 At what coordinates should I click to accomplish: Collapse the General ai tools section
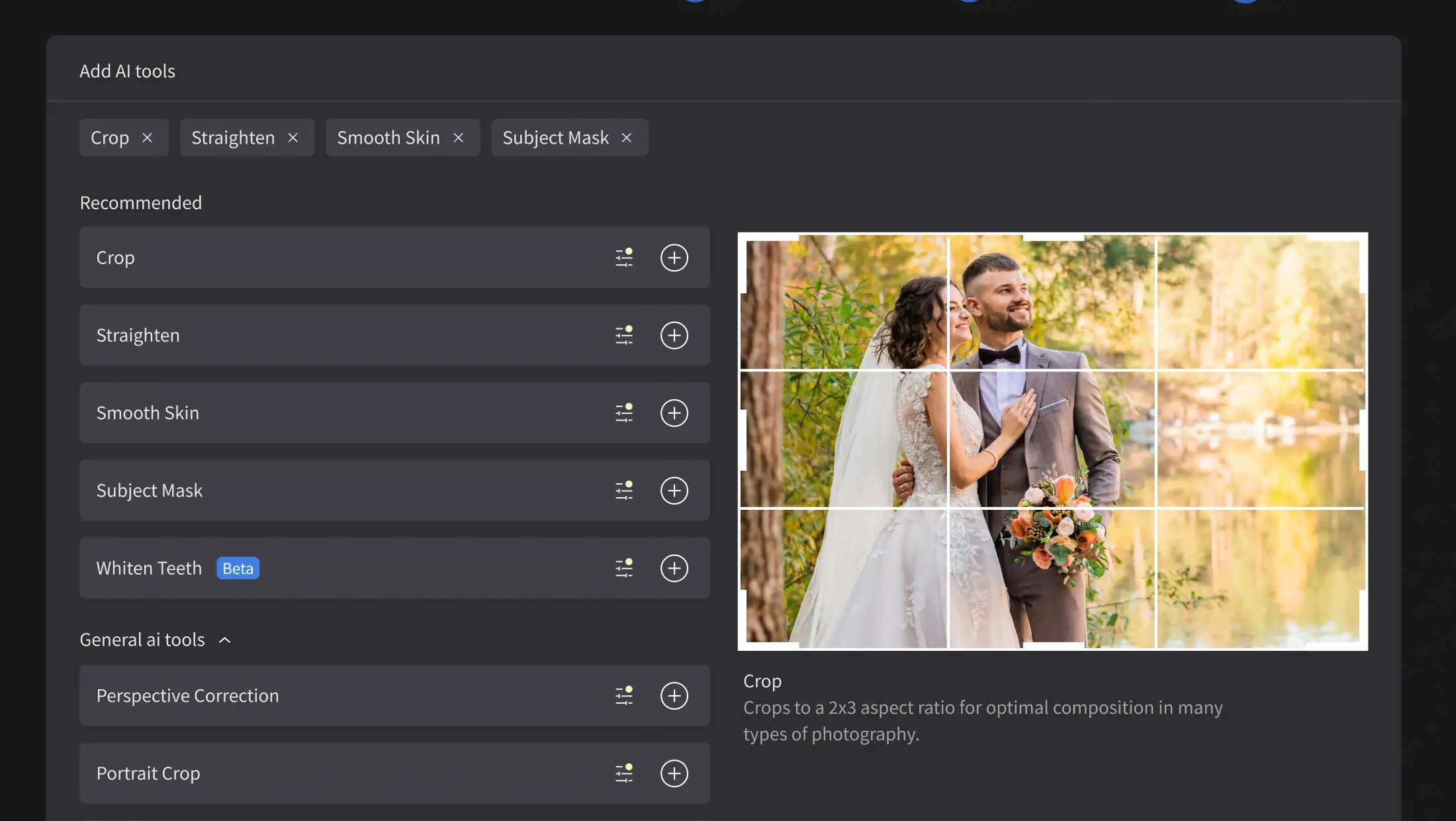pos(224,640)
